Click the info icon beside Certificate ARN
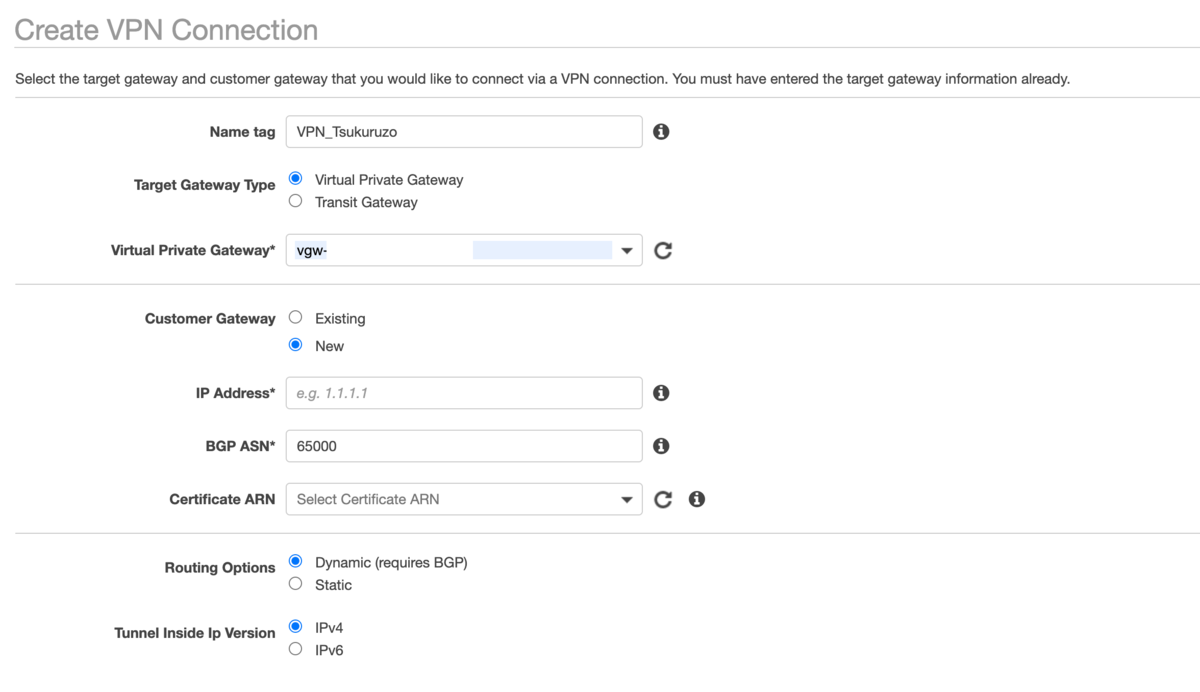1200x692 pixels. point(697,499)
